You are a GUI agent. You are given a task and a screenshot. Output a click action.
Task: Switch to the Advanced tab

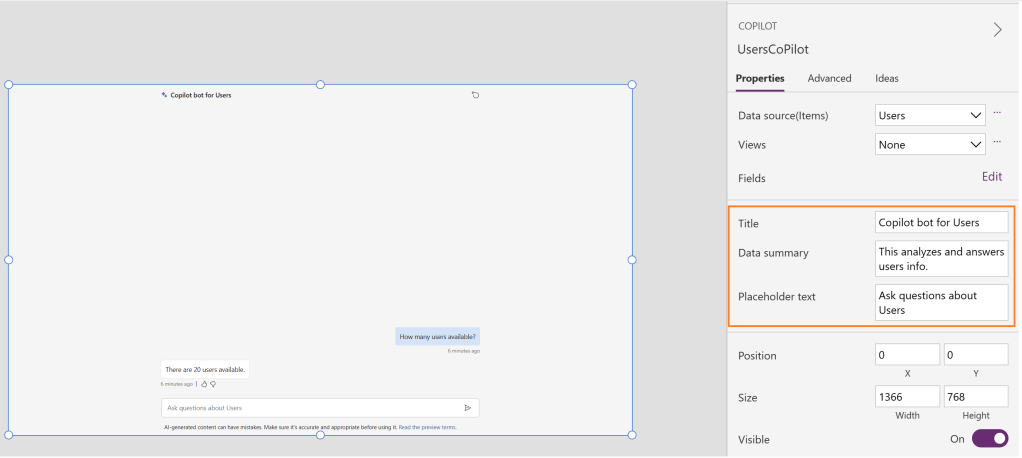(x=829, y=78)
